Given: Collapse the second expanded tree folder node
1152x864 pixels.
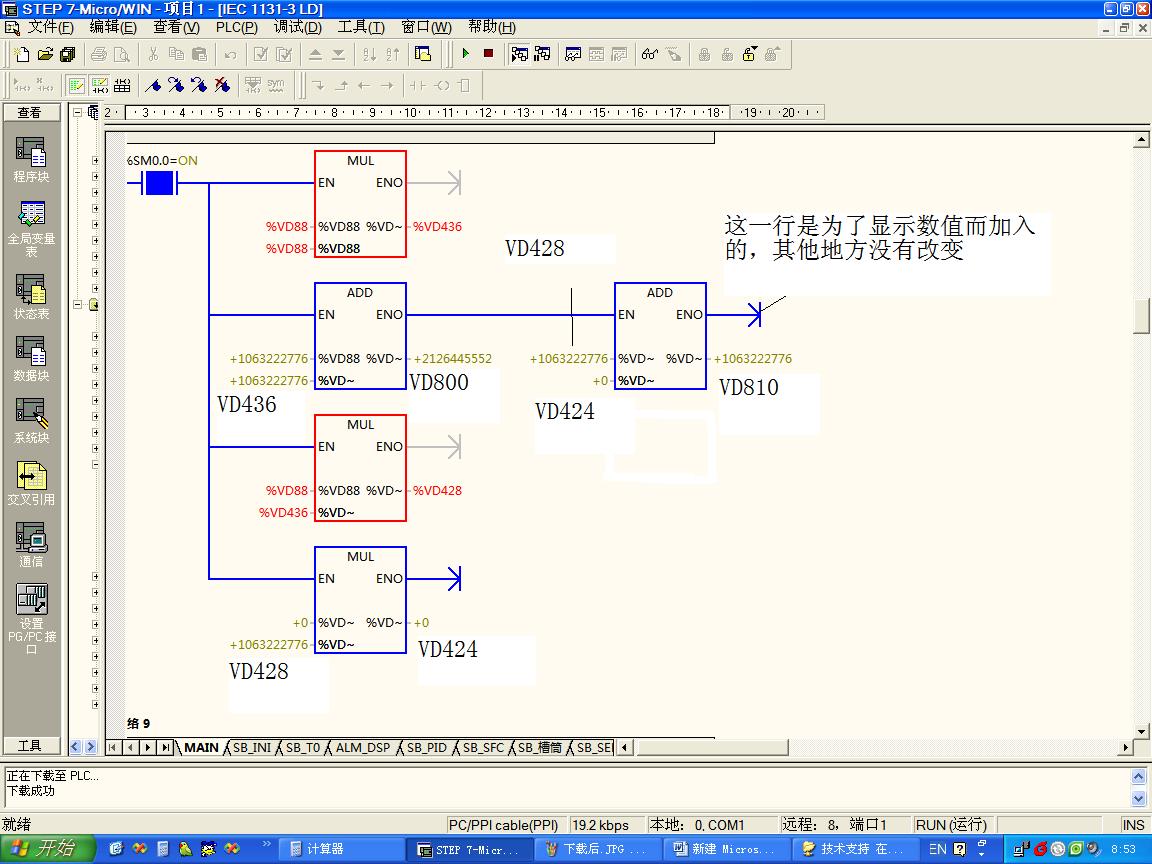Looking at the screenshot, I should 78,304.
